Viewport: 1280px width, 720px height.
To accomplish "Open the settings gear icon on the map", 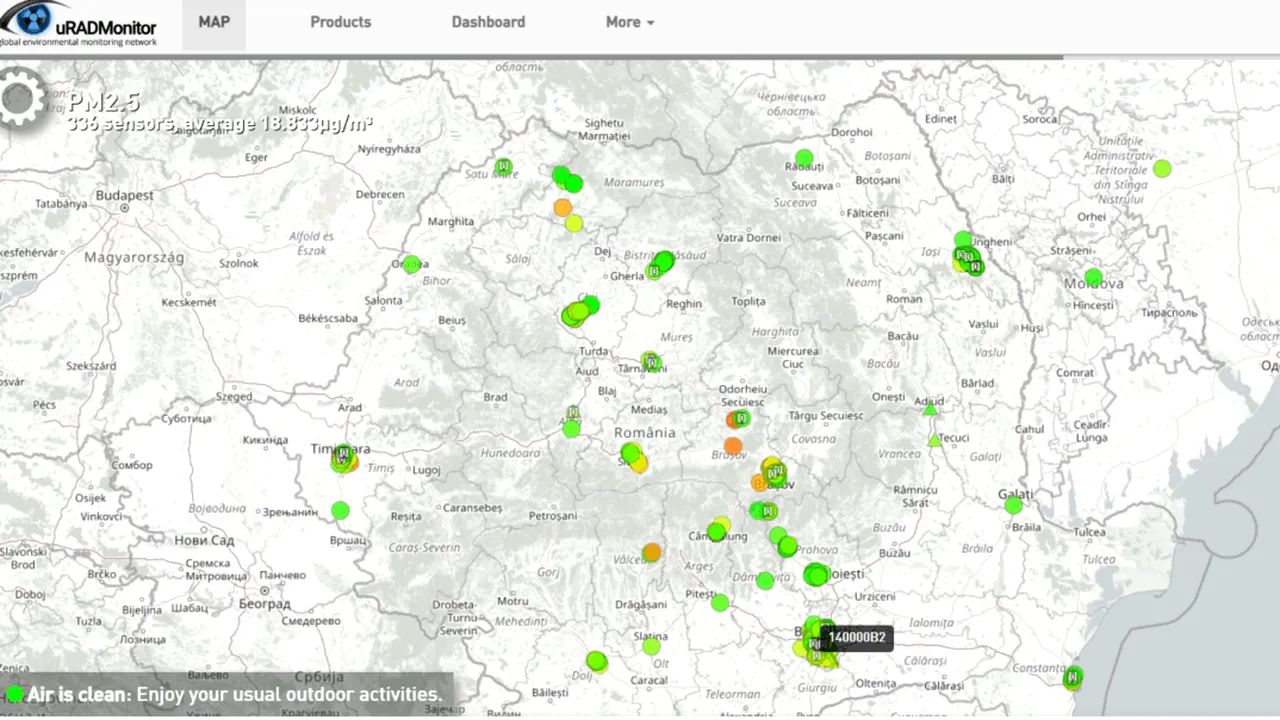I will (20, 99).
